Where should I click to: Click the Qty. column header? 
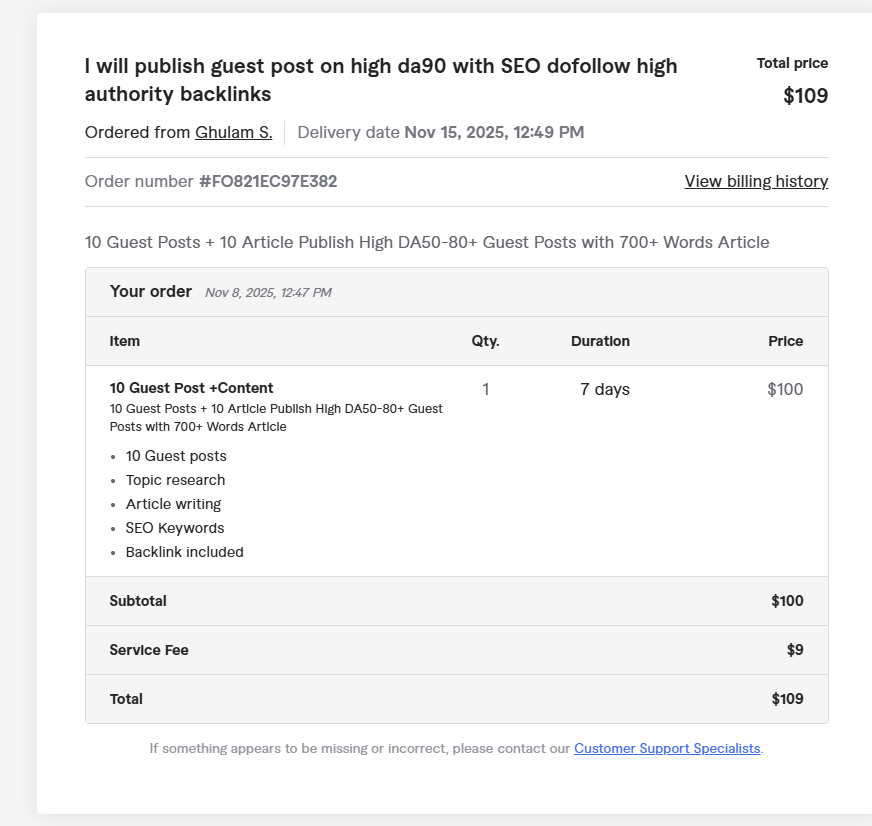point(485,341)
